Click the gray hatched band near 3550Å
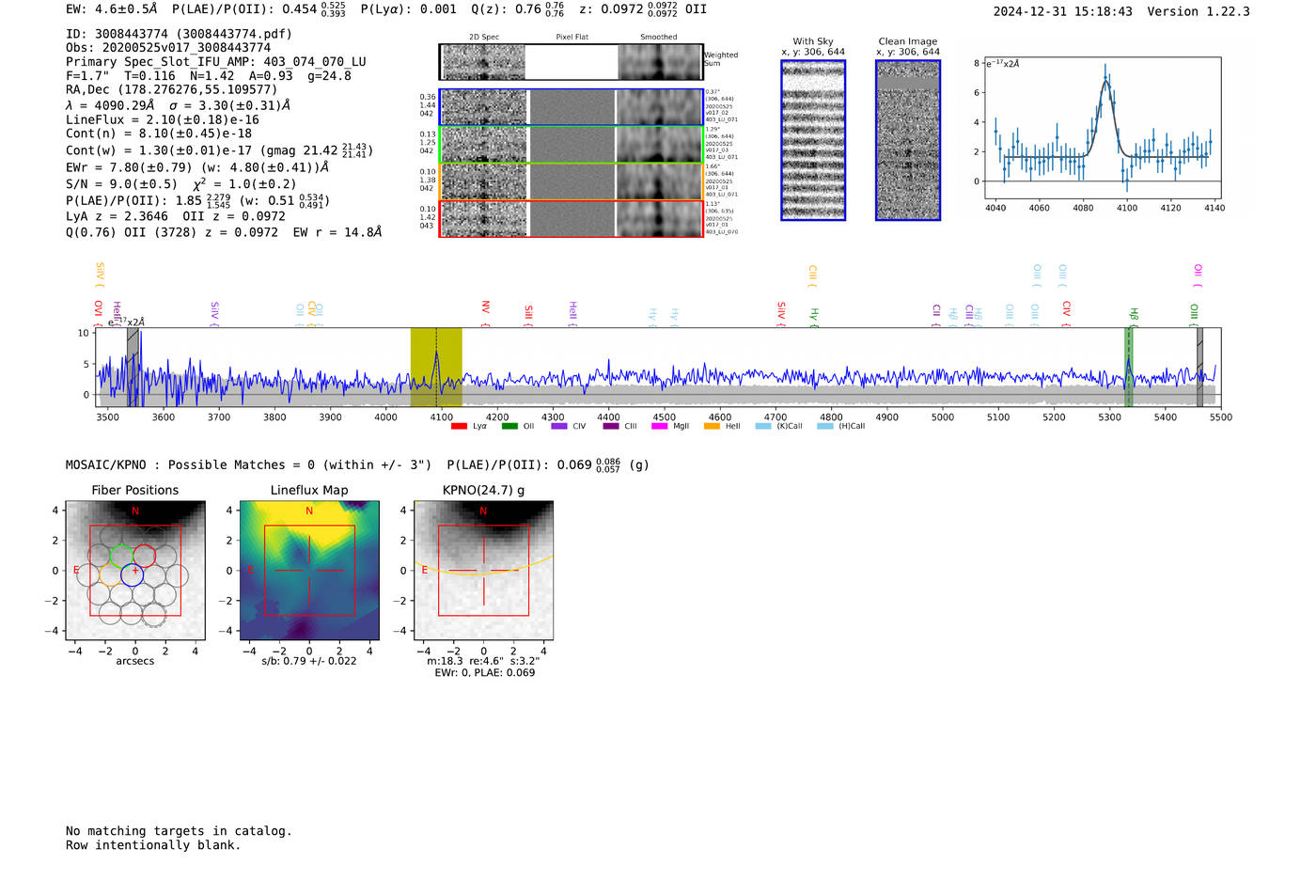Screen dimensions: 1316x896 coord(133,368)
